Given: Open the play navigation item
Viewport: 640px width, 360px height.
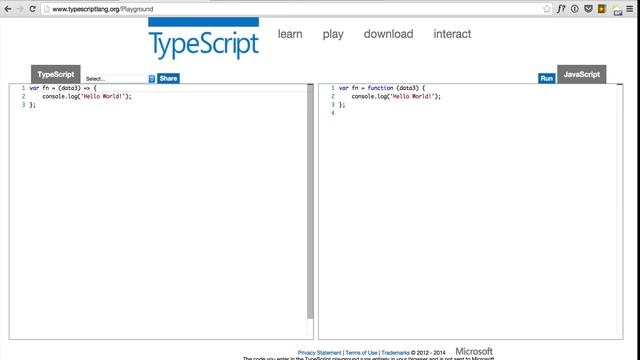Looking at the screenshot, I should tap(333, 34).
